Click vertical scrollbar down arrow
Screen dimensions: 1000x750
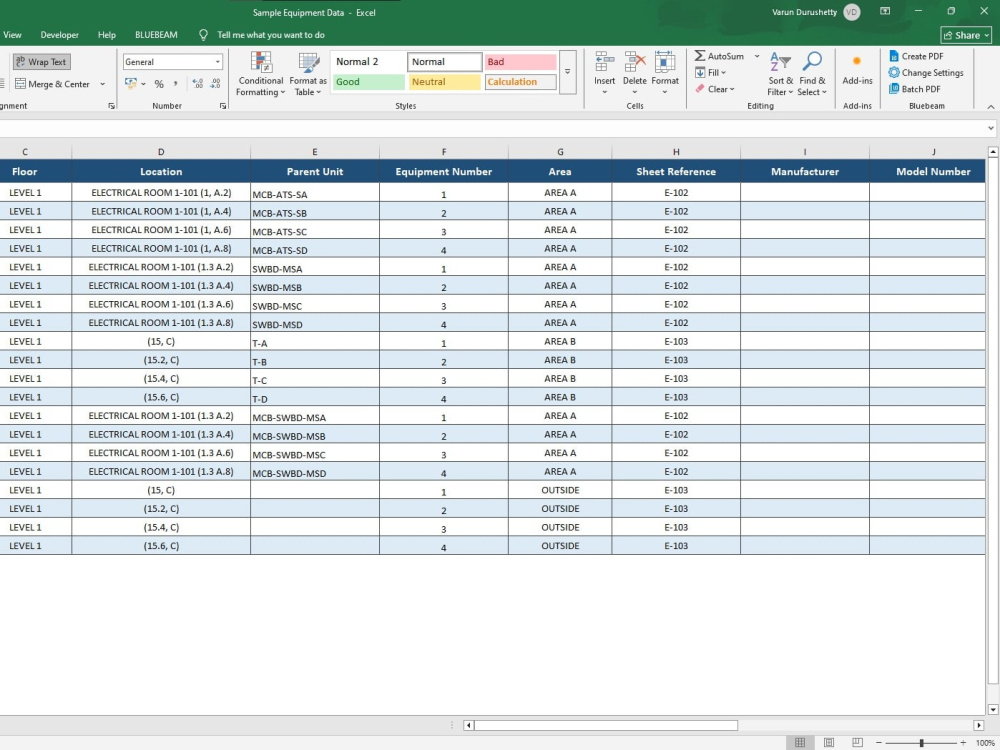[993, 709]
